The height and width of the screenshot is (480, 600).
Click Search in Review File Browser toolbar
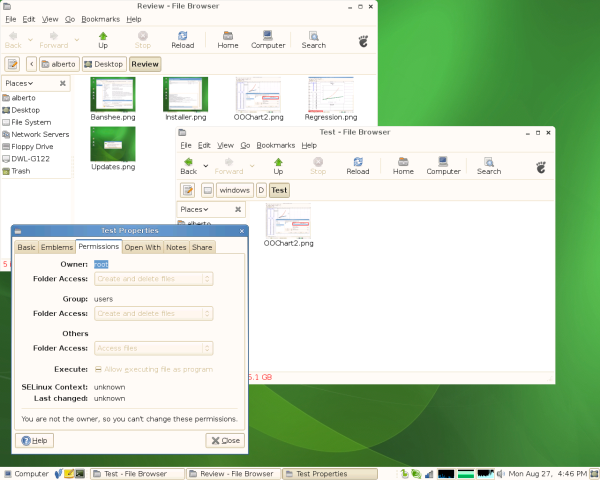(x=313, y=40)
